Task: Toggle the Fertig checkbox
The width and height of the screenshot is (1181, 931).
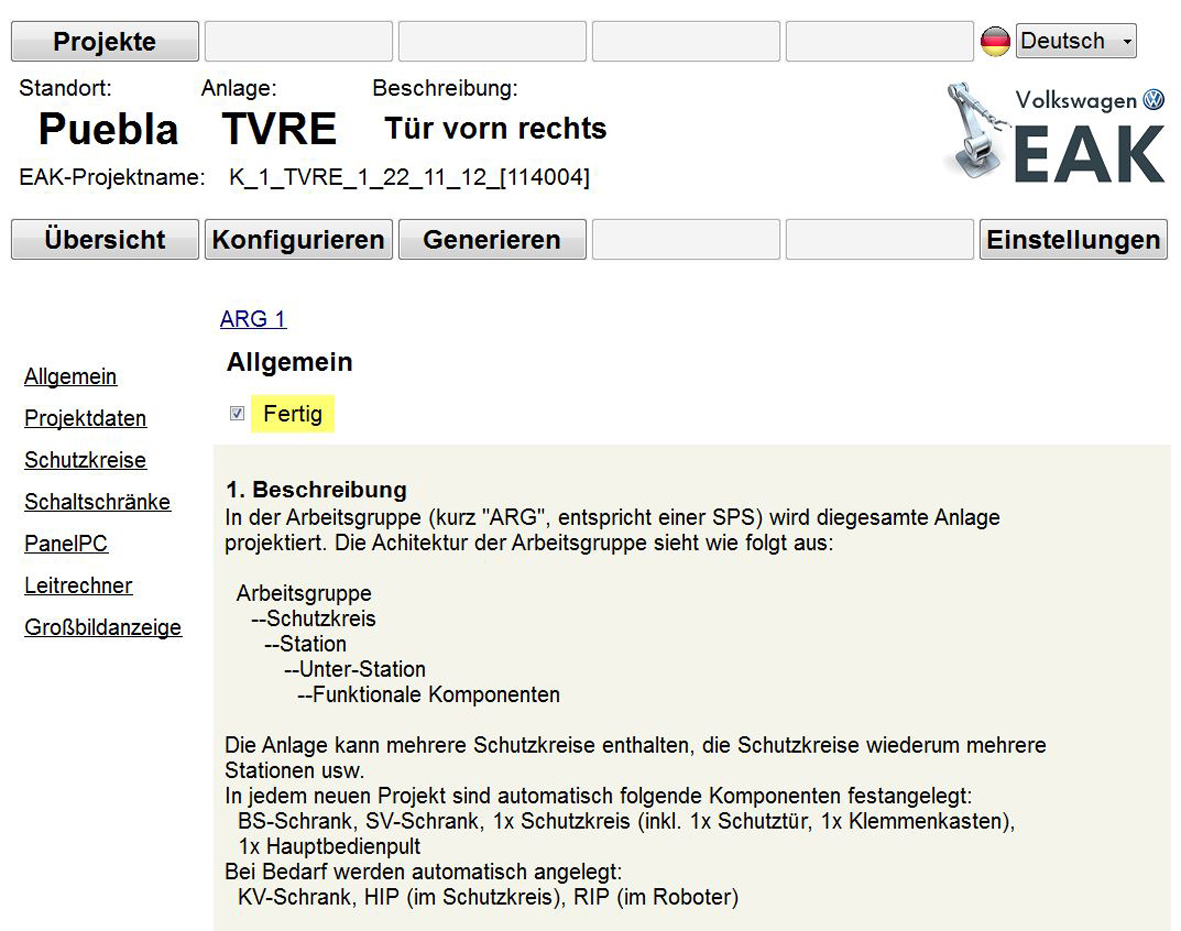Action: click(237, 414)
